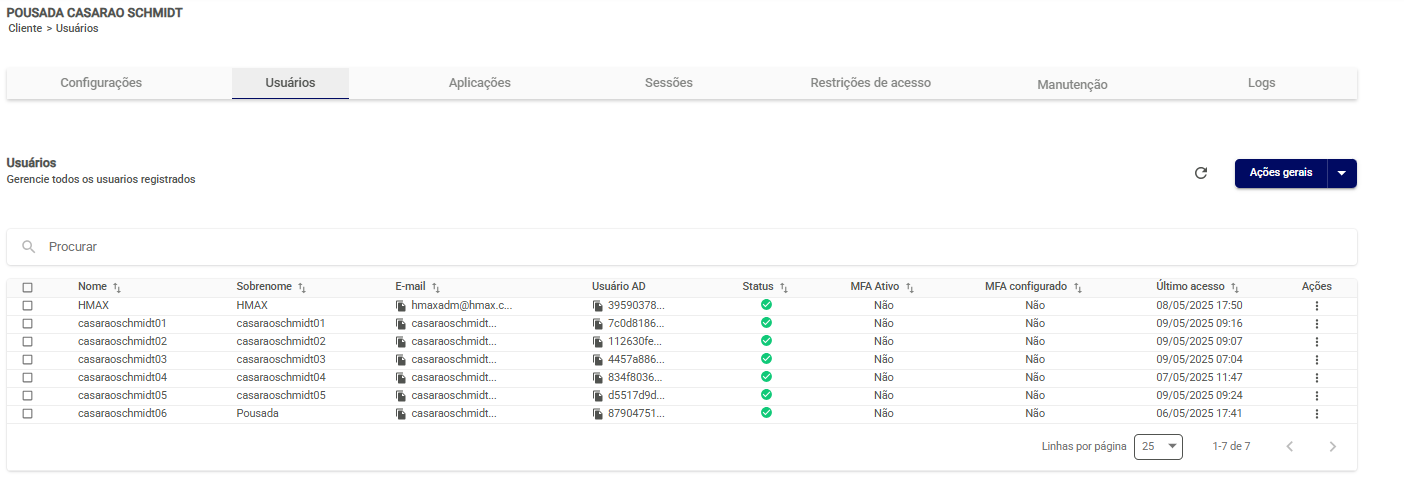Viewport: 1404px width, 499px height.
Task: Check the box for casaraoschmidt06 user
Action: [28, 414]
